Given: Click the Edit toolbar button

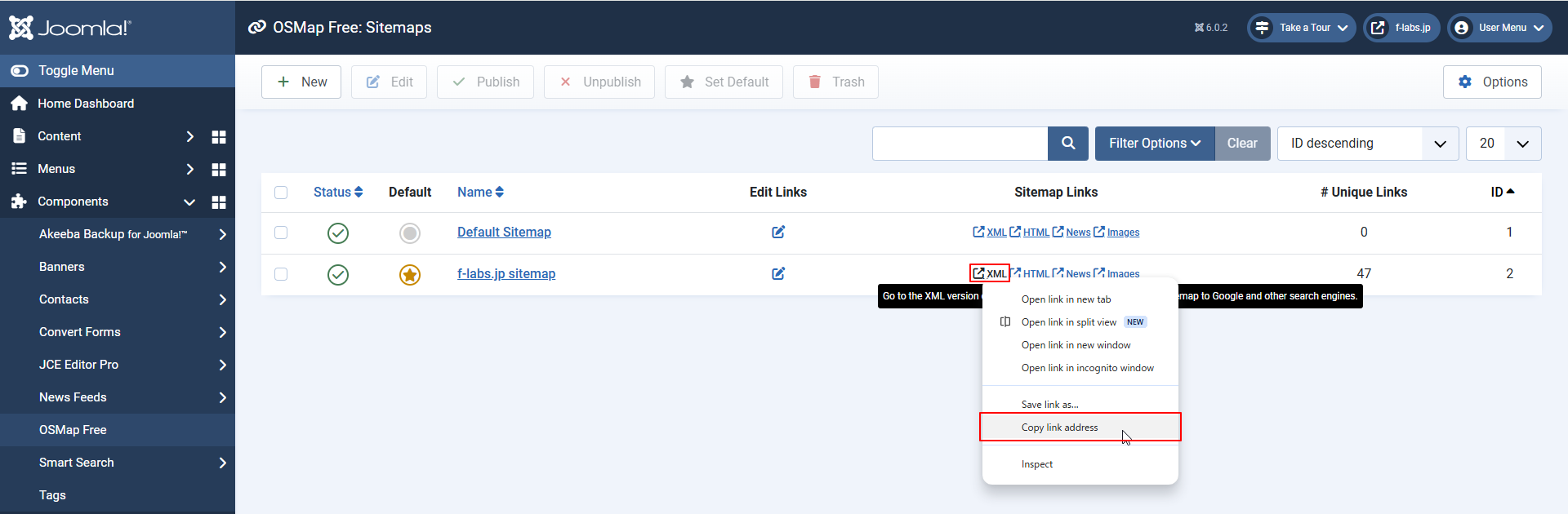Looking at the screenshot, I should (389, 82).
